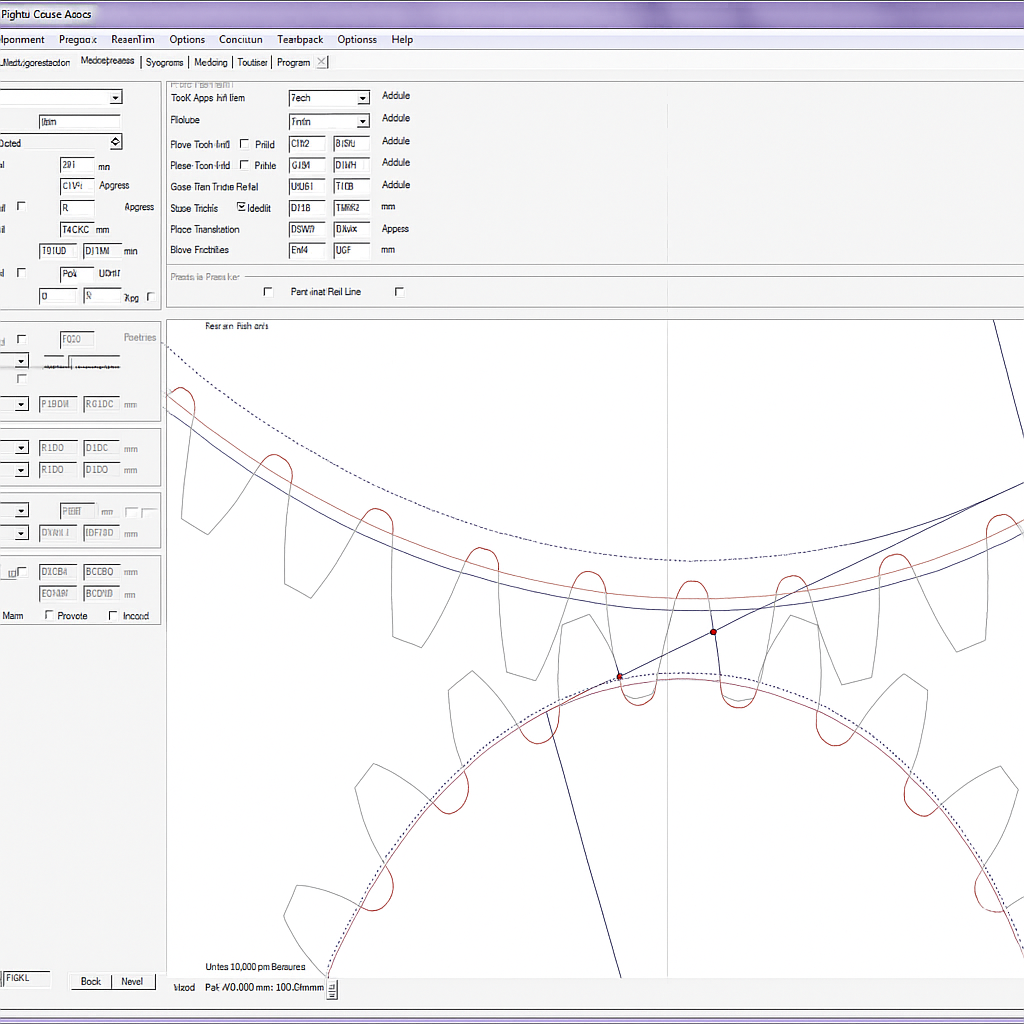Click the Nevel button

(x=133, y=981)
